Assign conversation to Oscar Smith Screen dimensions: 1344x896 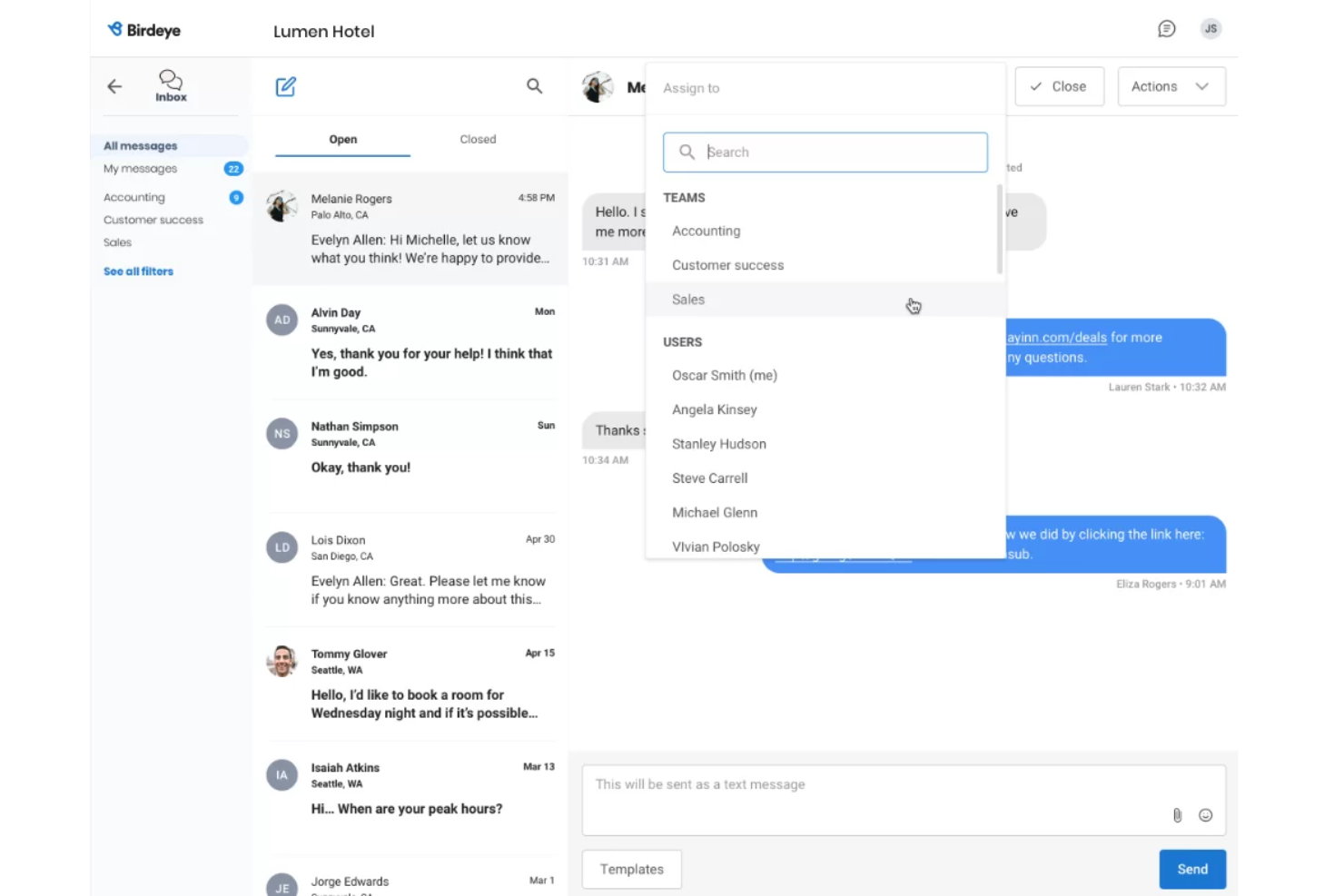[x=724, y=375]
